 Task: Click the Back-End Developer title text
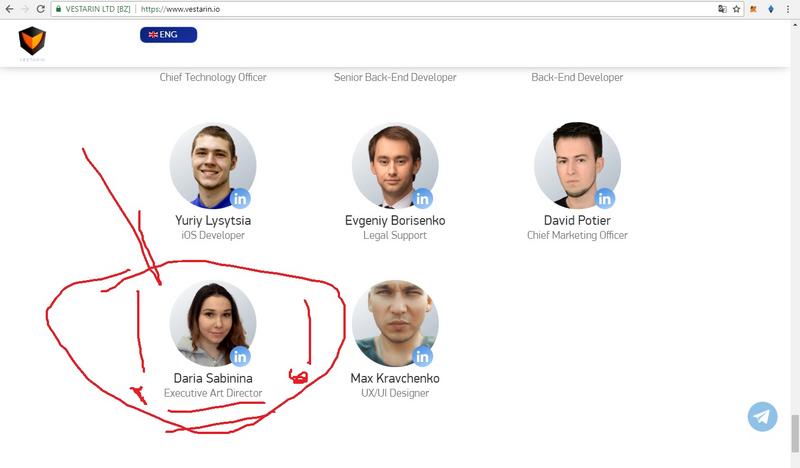[577, 77]
